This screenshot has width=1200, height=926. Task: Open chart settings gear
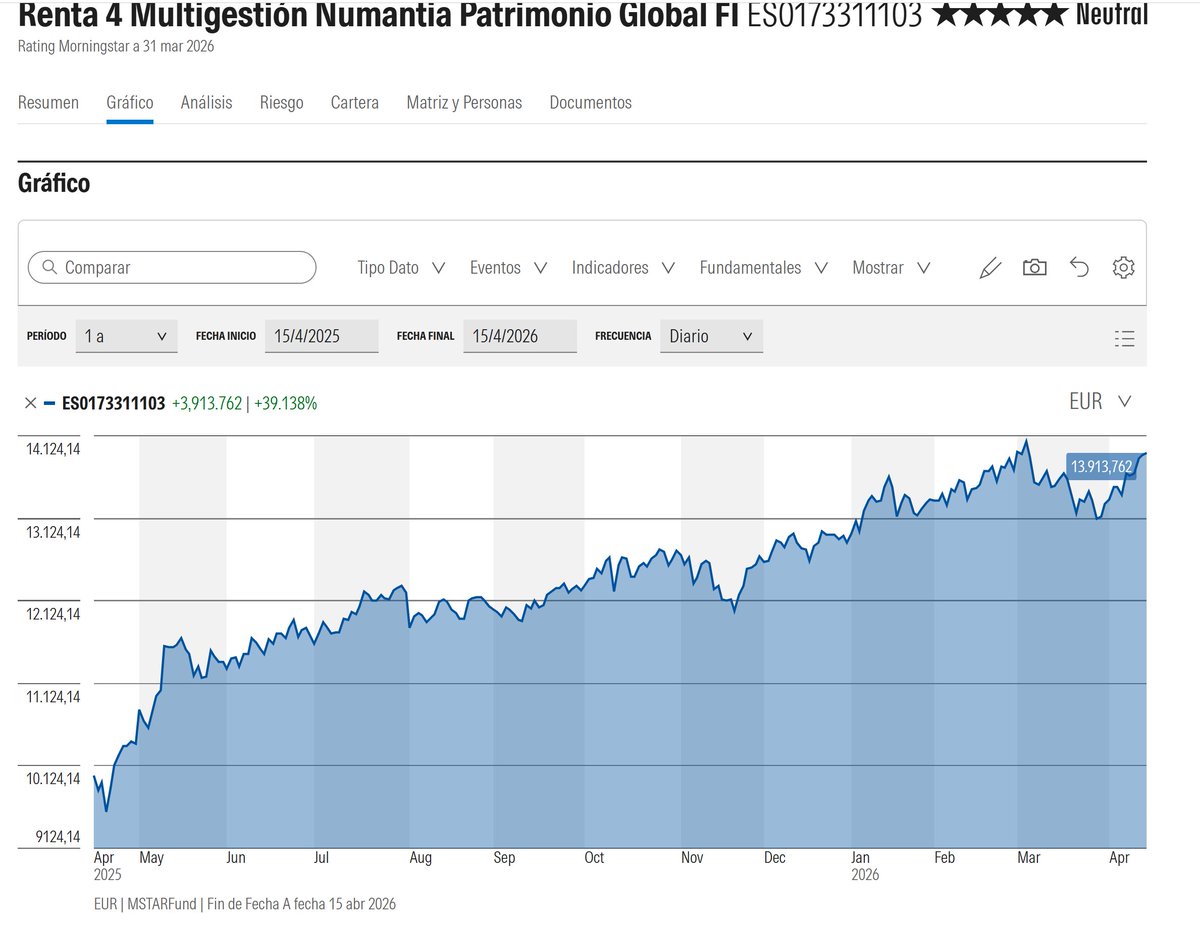(x=1124, y=268)
